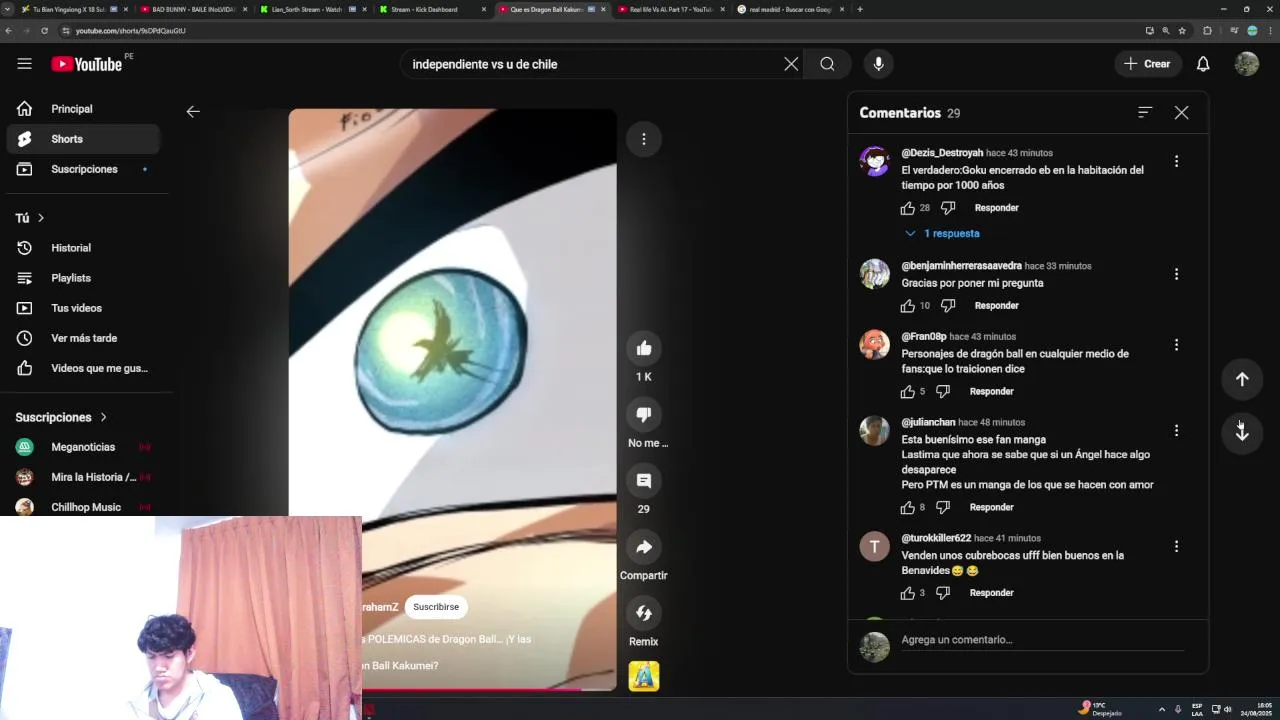Open Principal in the sidebar
This screenshot has width=1280, height=720.
pos(83,109)
